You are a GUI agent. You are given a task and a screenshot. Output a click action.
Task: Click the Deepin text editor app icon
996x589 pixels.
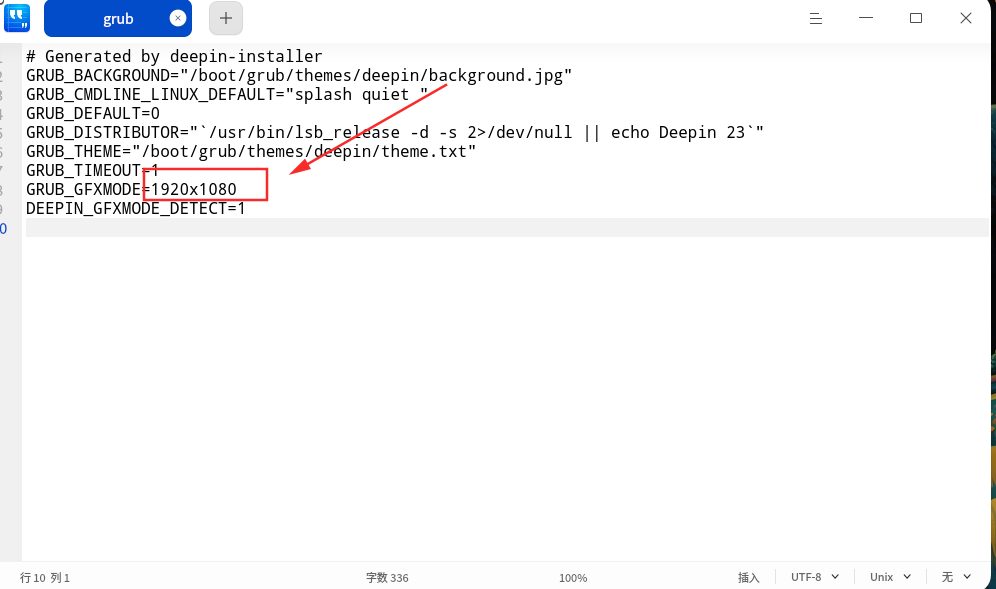pos(17,18)
